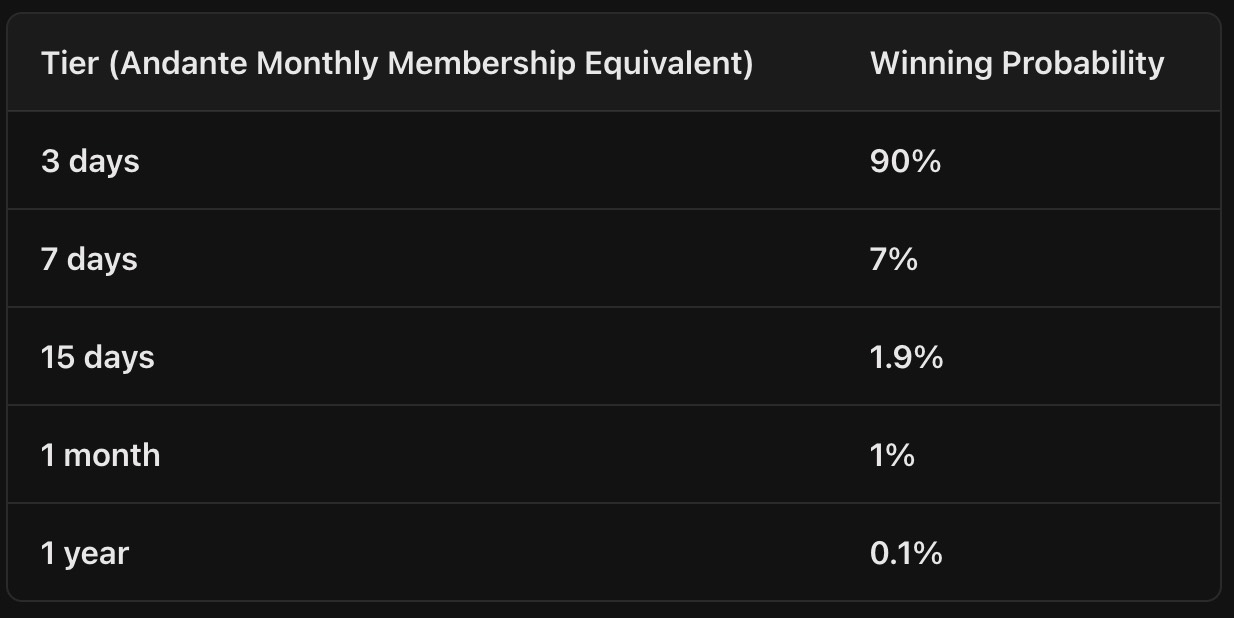This screenshot has width=1234, height=618.
Task: Click the "7 days" tier cell
Action: [89, 259]
